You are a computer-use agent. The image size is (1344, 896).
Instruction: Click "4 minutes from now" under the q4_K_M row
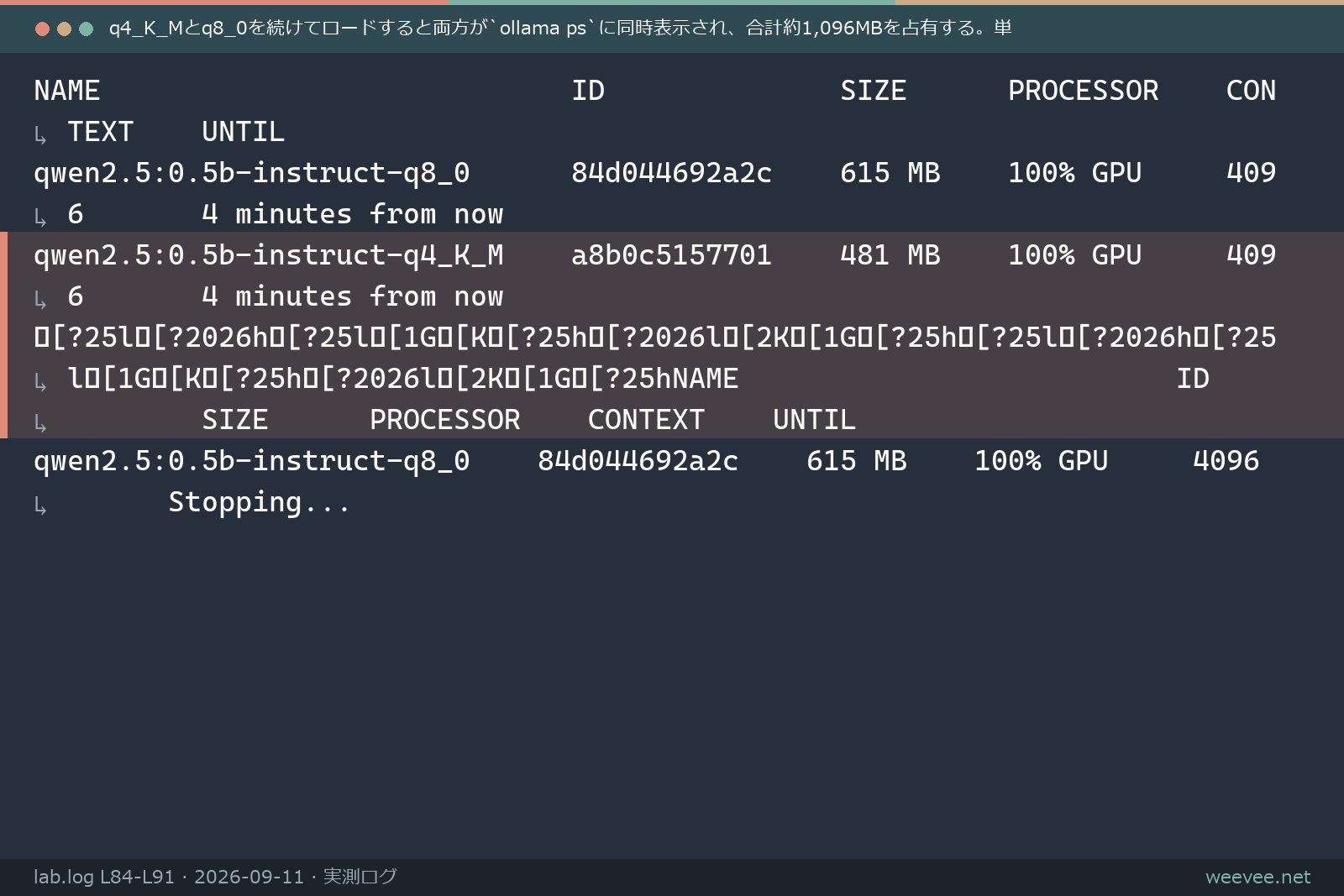coord(352,296)
